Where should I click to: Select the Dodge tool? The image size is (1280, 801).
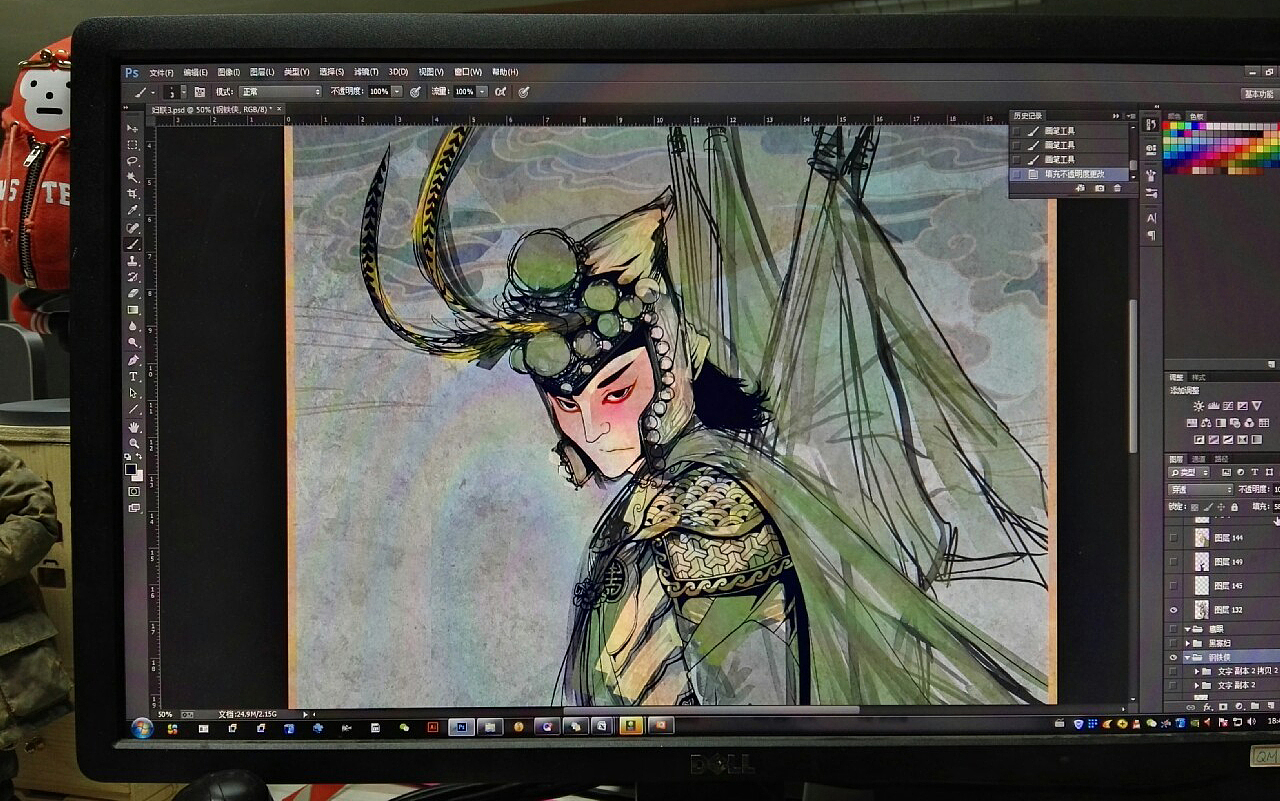pos(132,343)
